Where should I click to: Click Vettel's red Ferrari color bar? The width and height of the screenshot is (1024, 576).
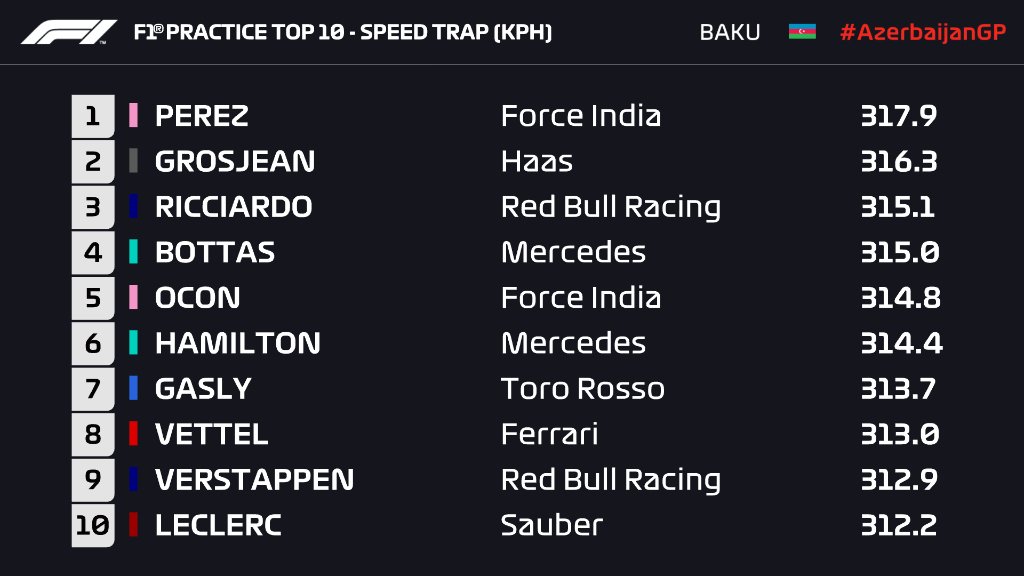tap(133, 434)
